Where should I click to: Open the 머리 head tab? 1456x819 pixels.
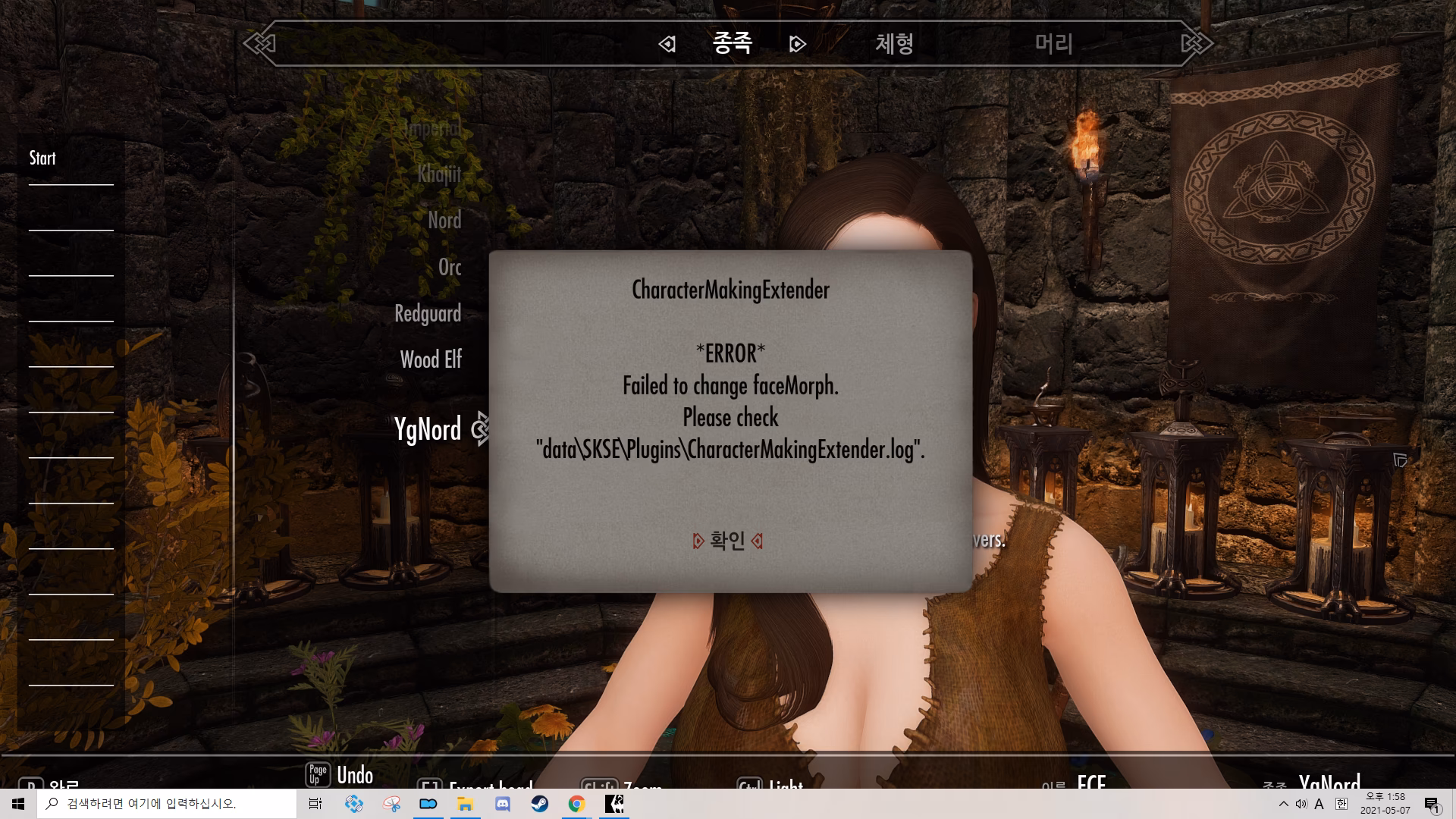click(1053, 43)
